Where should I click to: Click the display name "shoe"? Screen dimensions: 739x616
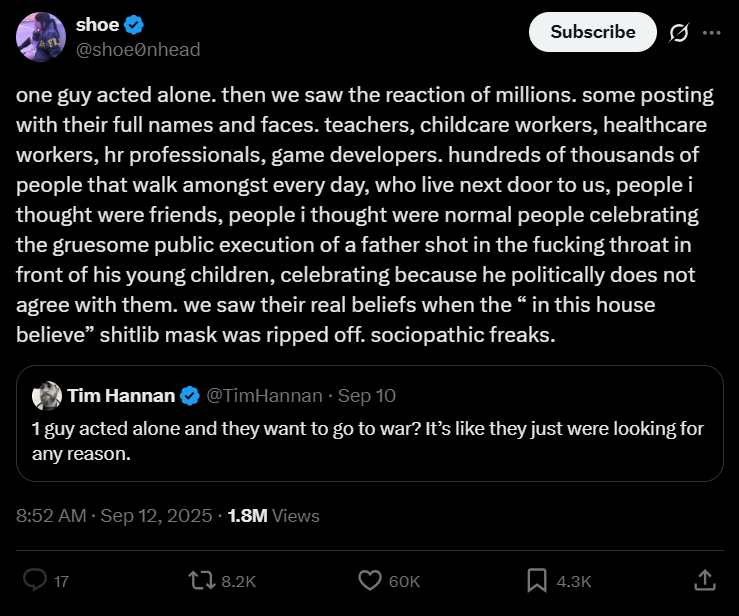97,24
